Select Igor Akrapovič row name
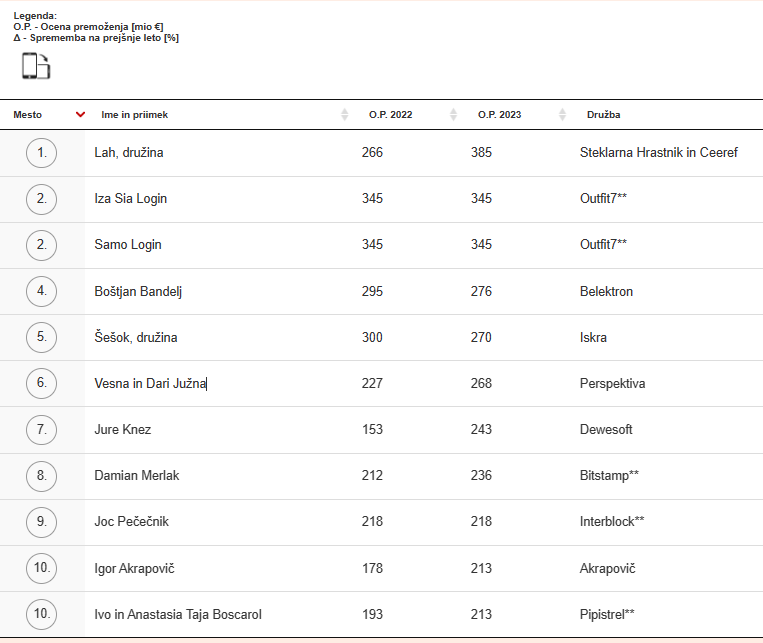 [134, 569]
